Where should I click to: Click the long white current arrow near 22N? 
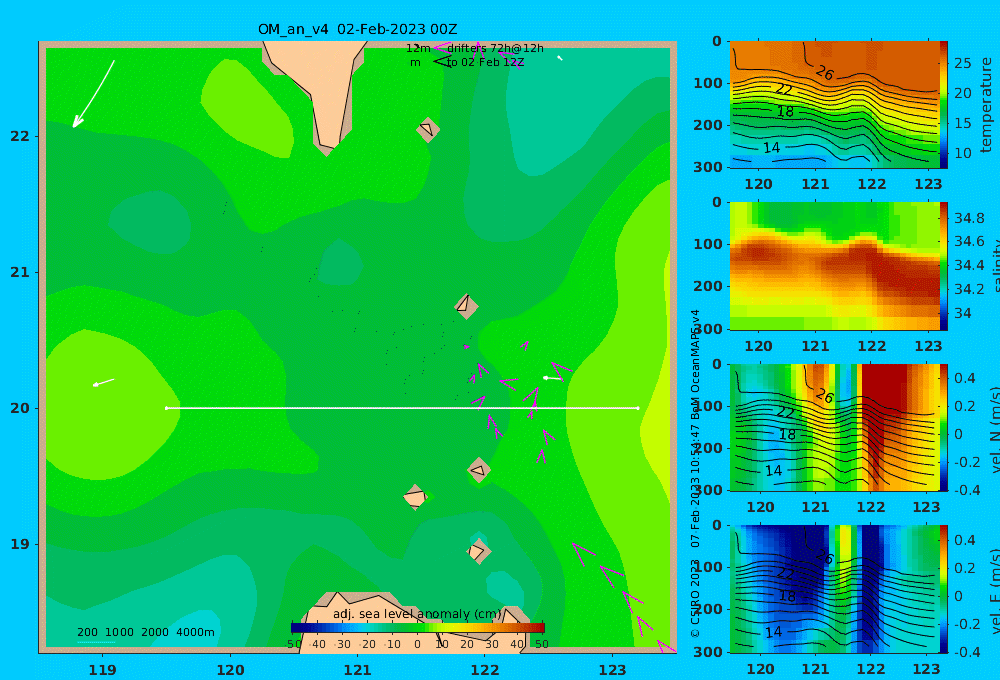pos(93,94)
